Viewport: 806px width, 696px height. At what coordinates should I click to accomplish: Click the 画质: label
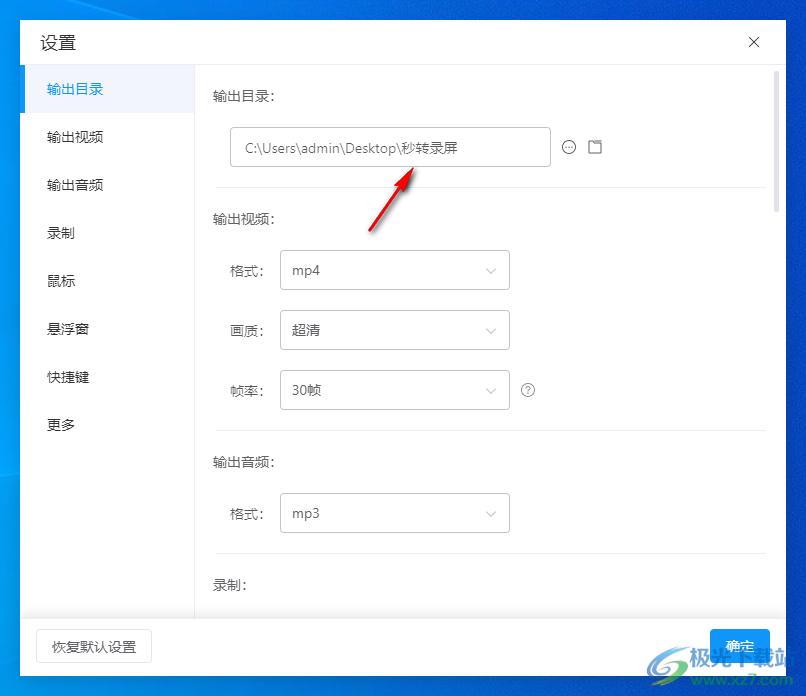point(247,331)
